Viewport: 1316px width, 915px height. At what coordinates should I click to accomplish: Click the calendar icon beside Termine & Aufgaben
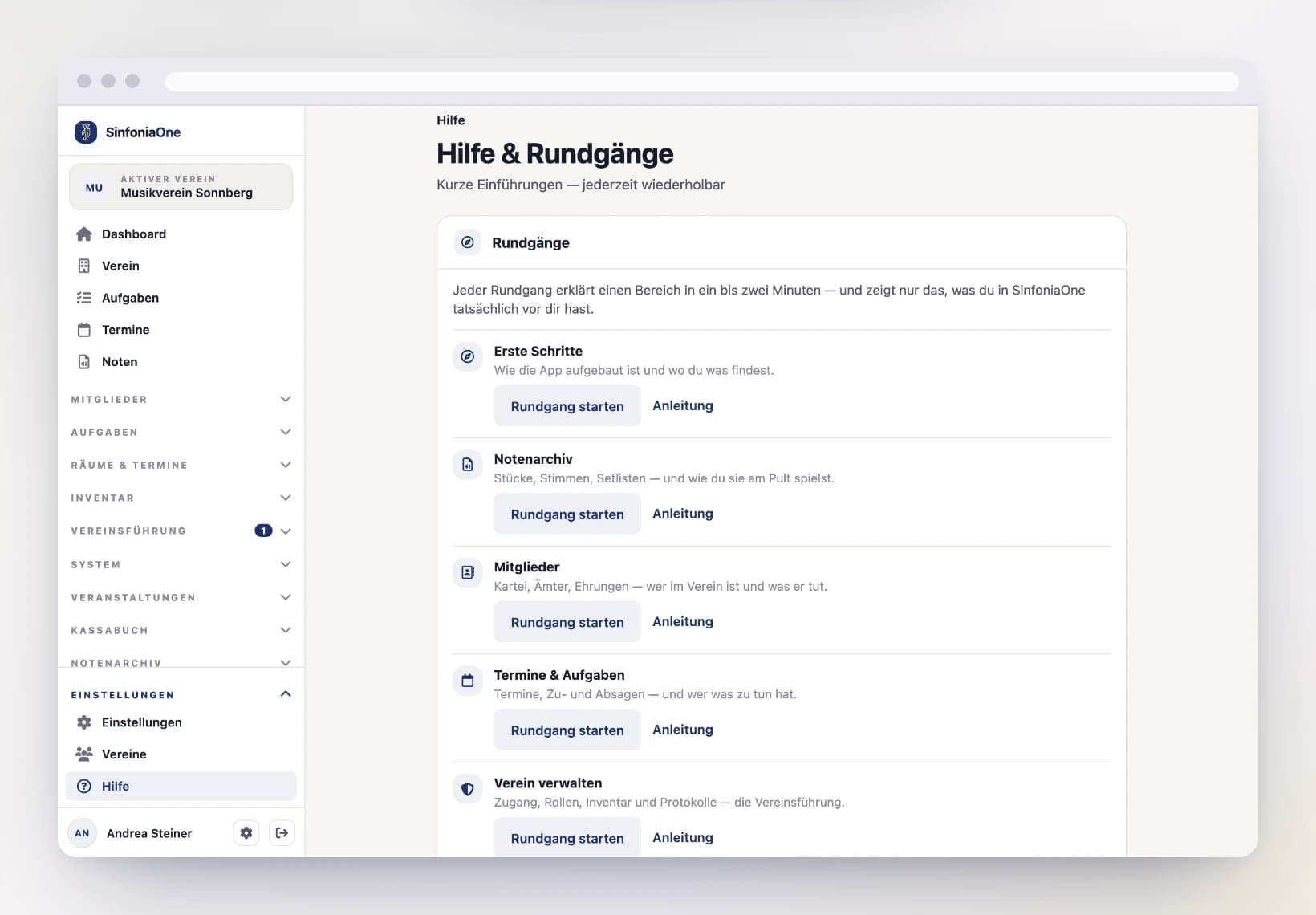tap(468, 681)
